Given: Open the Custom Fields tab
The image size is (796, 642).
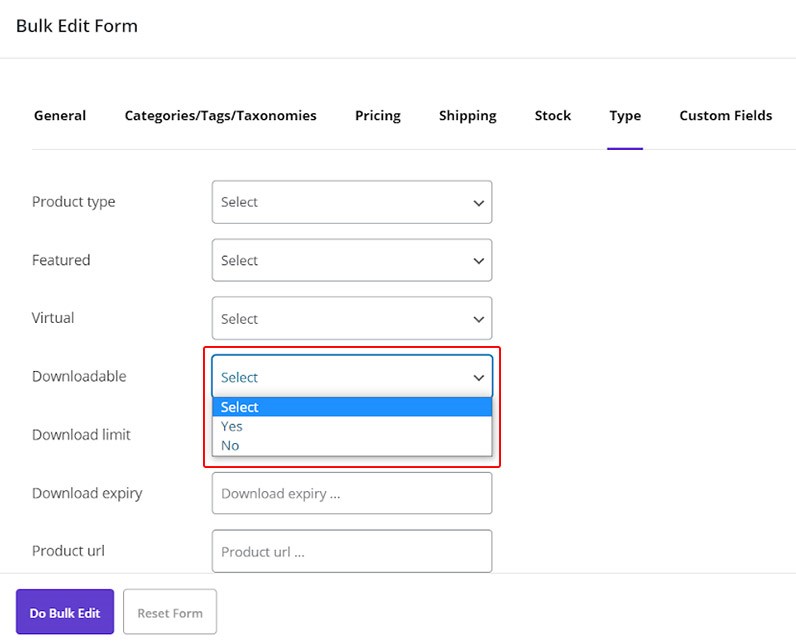Looking at the screenshot, I should click(x=725, y=116).
